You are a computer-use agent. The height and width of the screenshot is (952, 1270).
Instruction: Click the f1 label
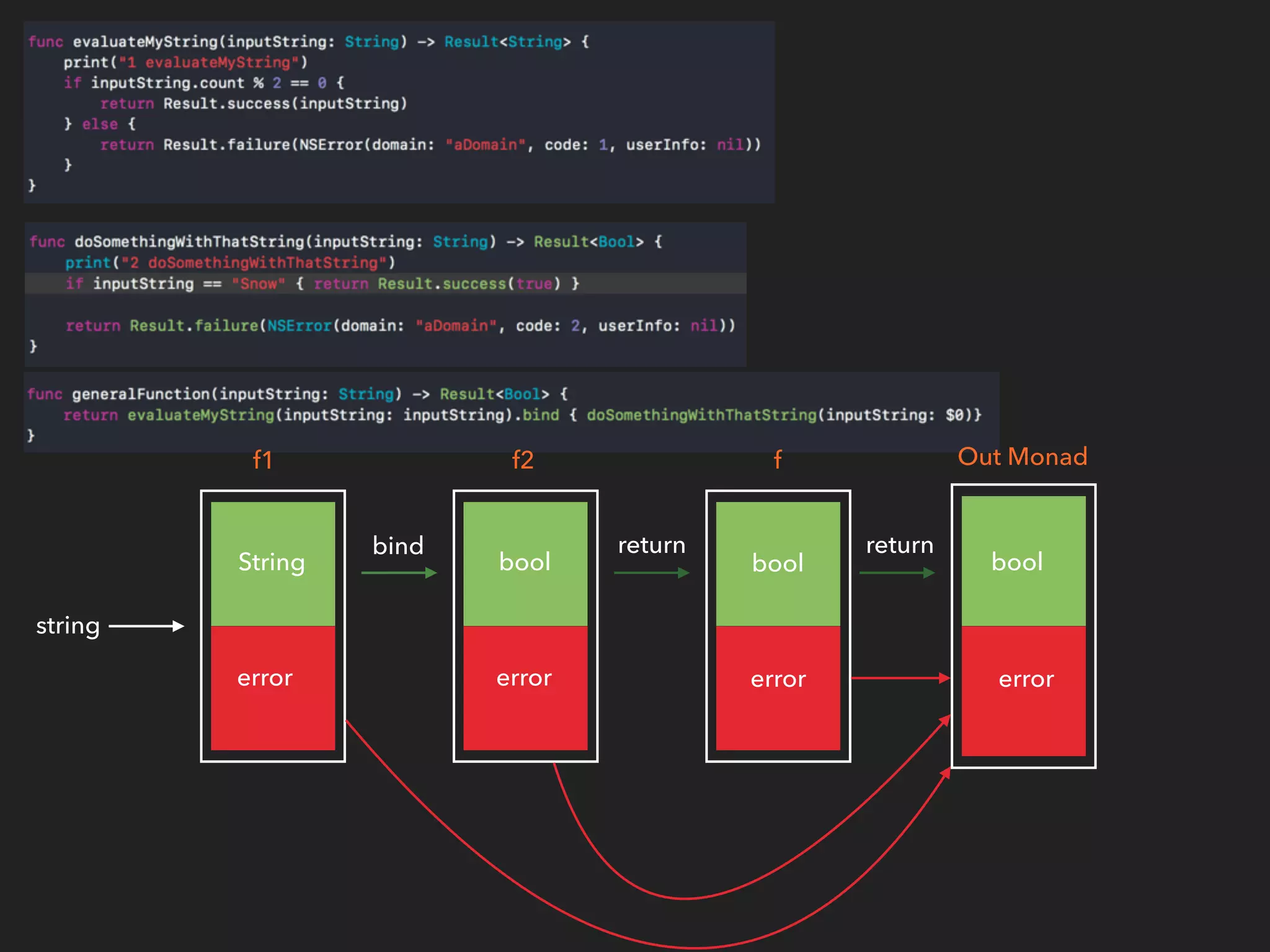pyautogui.click(x=262, y=460)
